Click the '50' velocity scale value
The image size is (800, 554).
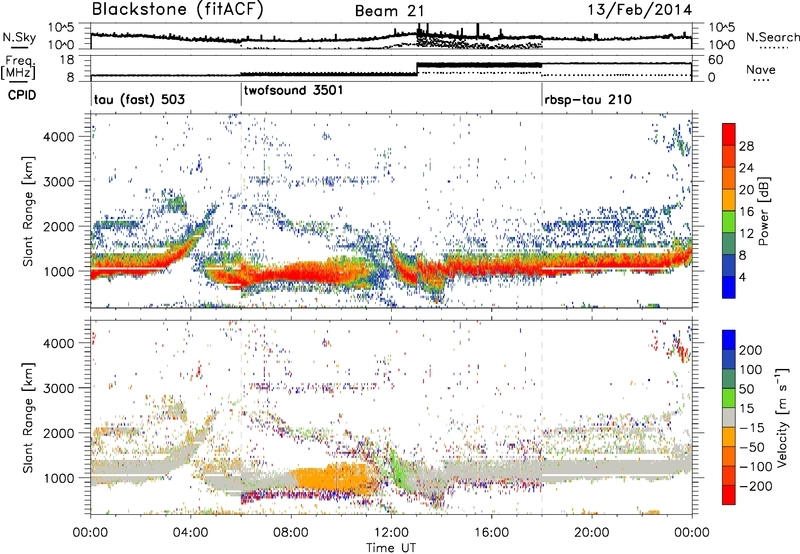(x=747, y=389)
